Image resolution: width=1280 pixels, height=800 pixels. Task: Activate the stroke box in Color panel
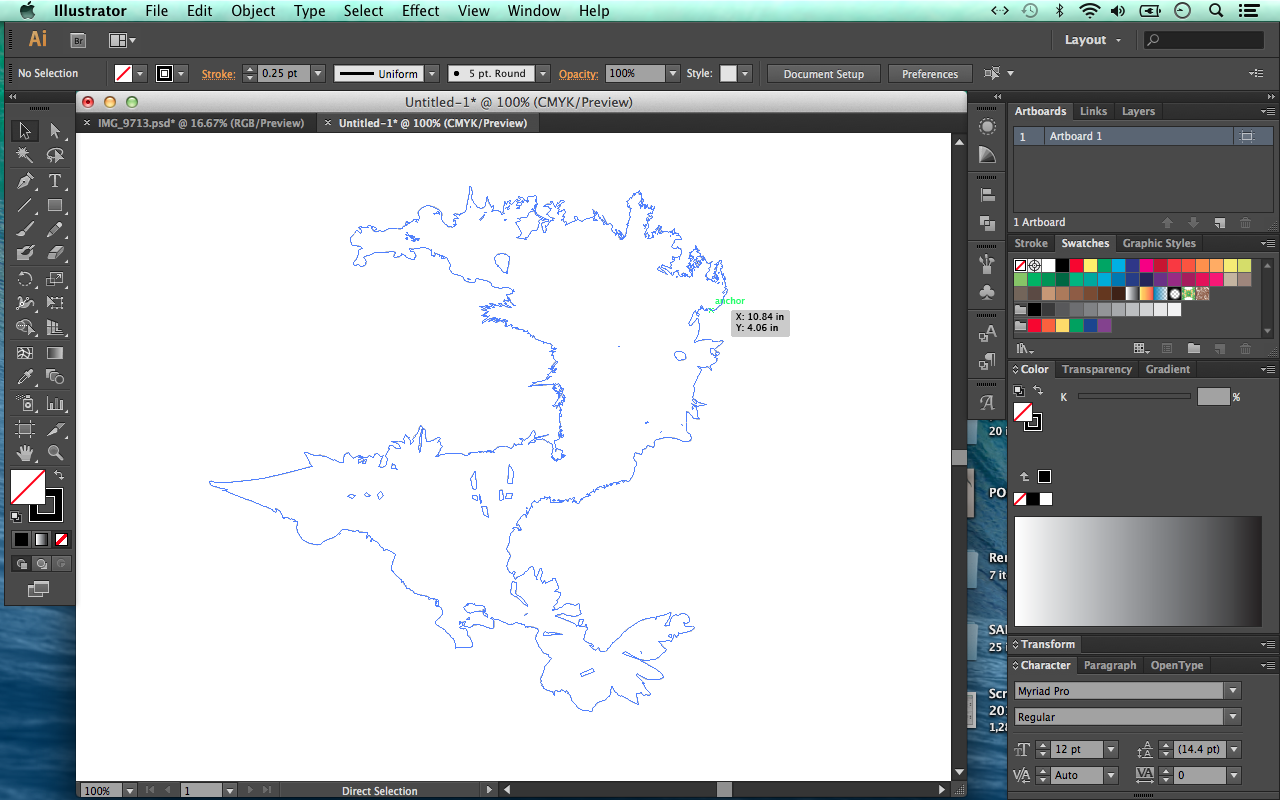pyautogui.click(x=1033, y=422)
